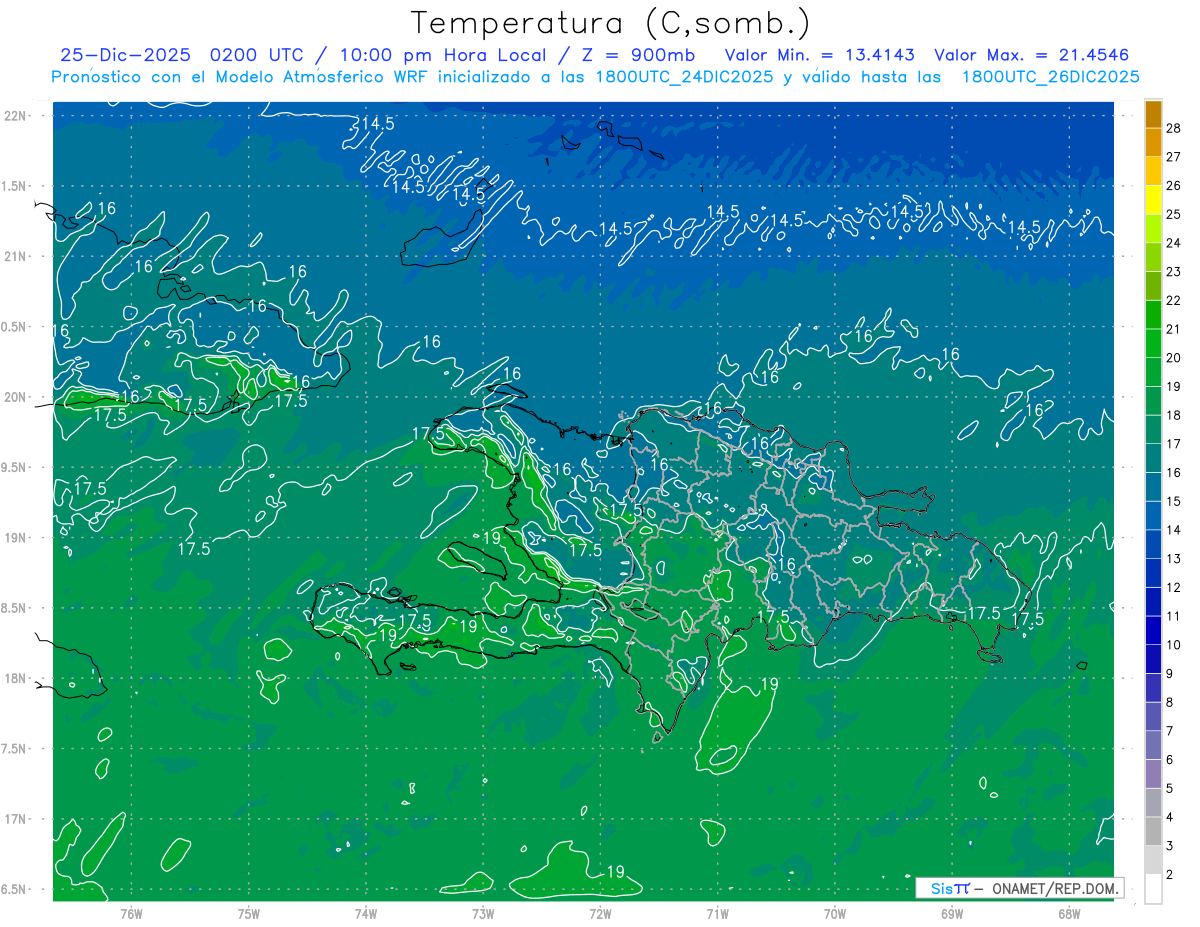Screen dimensions: 1200x927
Task: Click the "17N" latitude axis label
Action: pyautogui.click(x=17, y=819)
